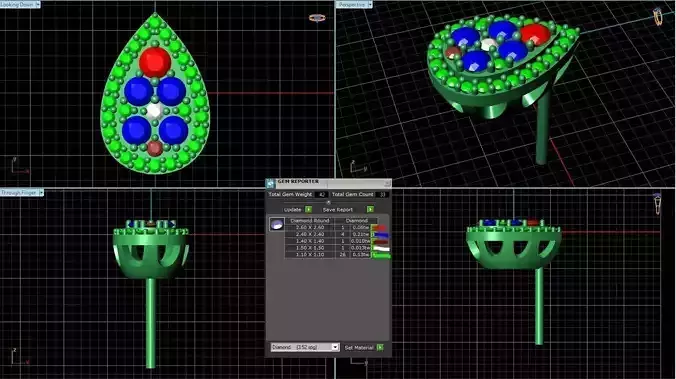Click the green Set Material arrow button
This screenshot has width=676, height=379.
(380, 347)
